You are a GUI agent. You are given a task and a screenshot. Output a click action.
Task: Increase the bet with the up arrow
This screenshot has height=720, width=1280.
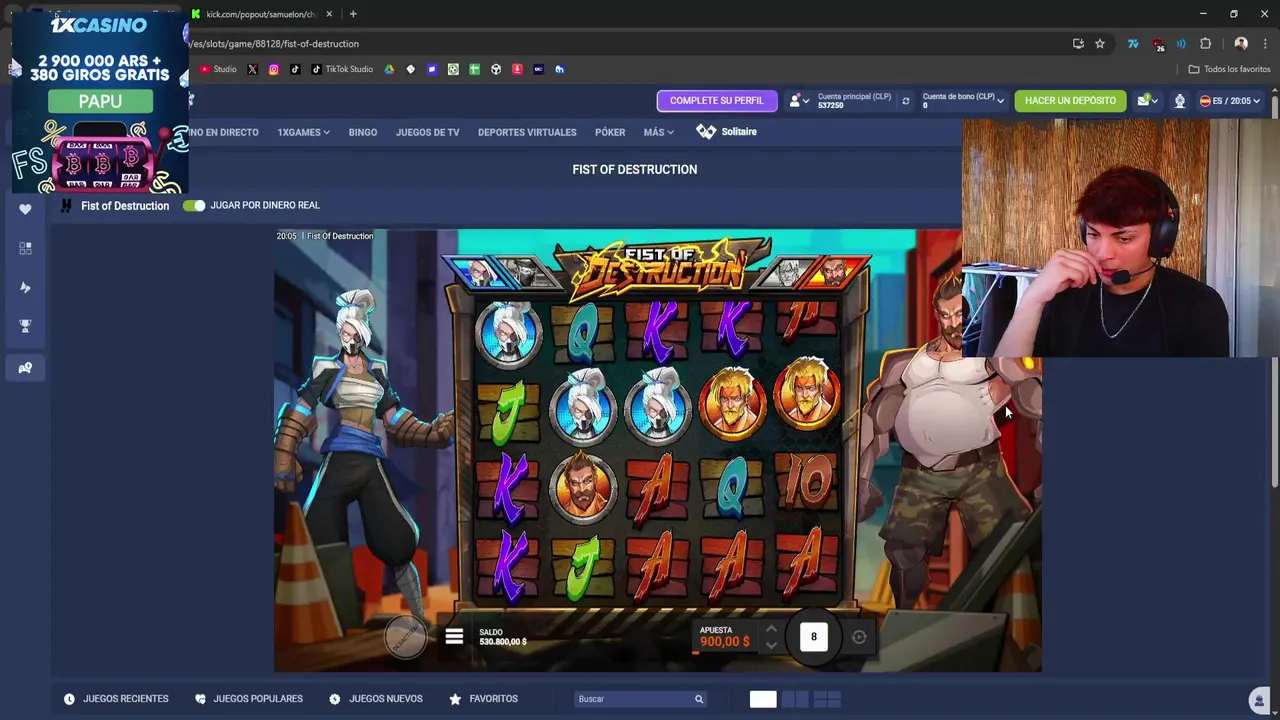coord(771,629)
